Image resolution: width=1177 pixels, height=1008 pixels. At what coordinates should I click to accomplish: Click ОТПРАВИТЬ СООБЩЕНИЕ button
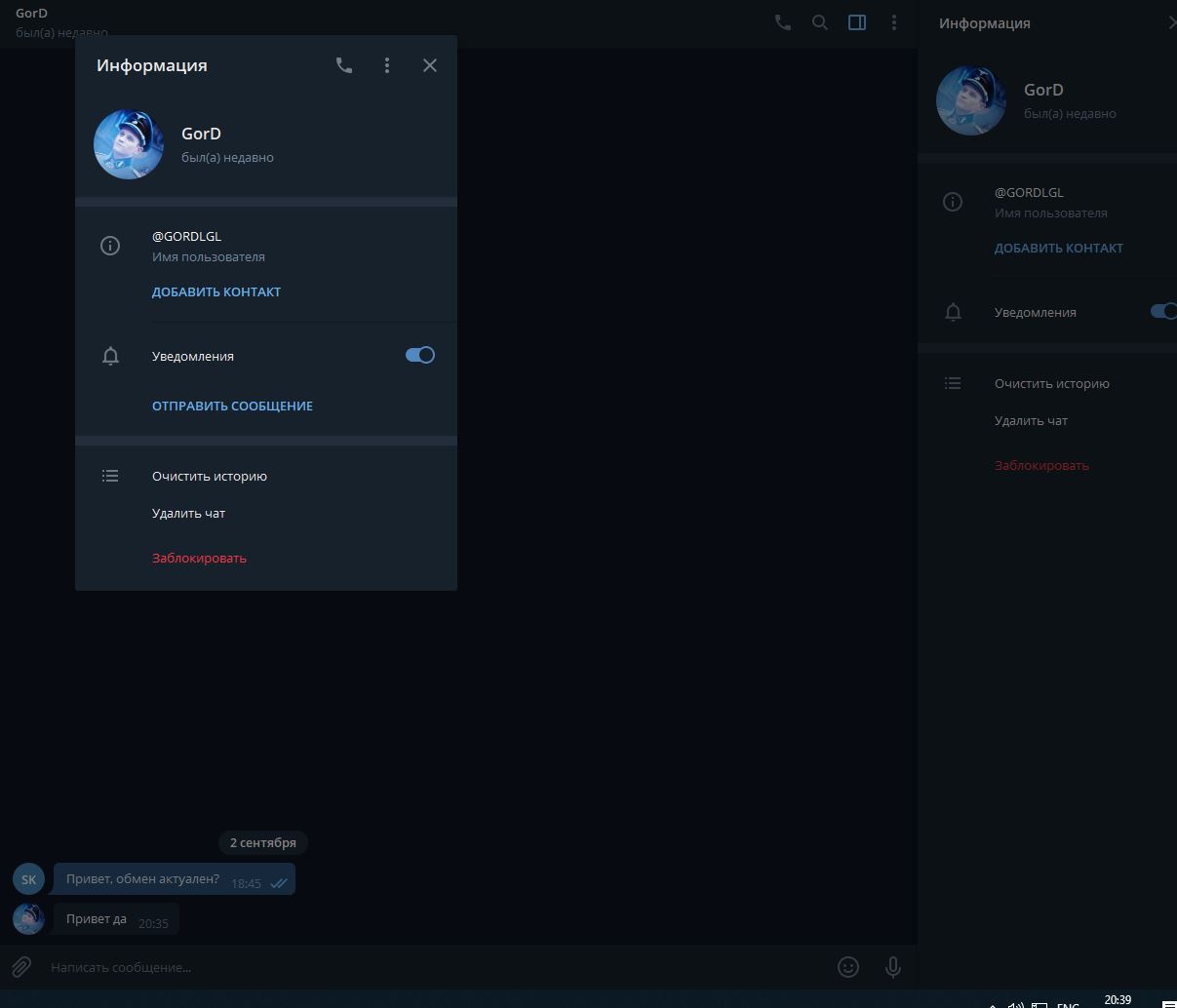(x=232, y=406)
